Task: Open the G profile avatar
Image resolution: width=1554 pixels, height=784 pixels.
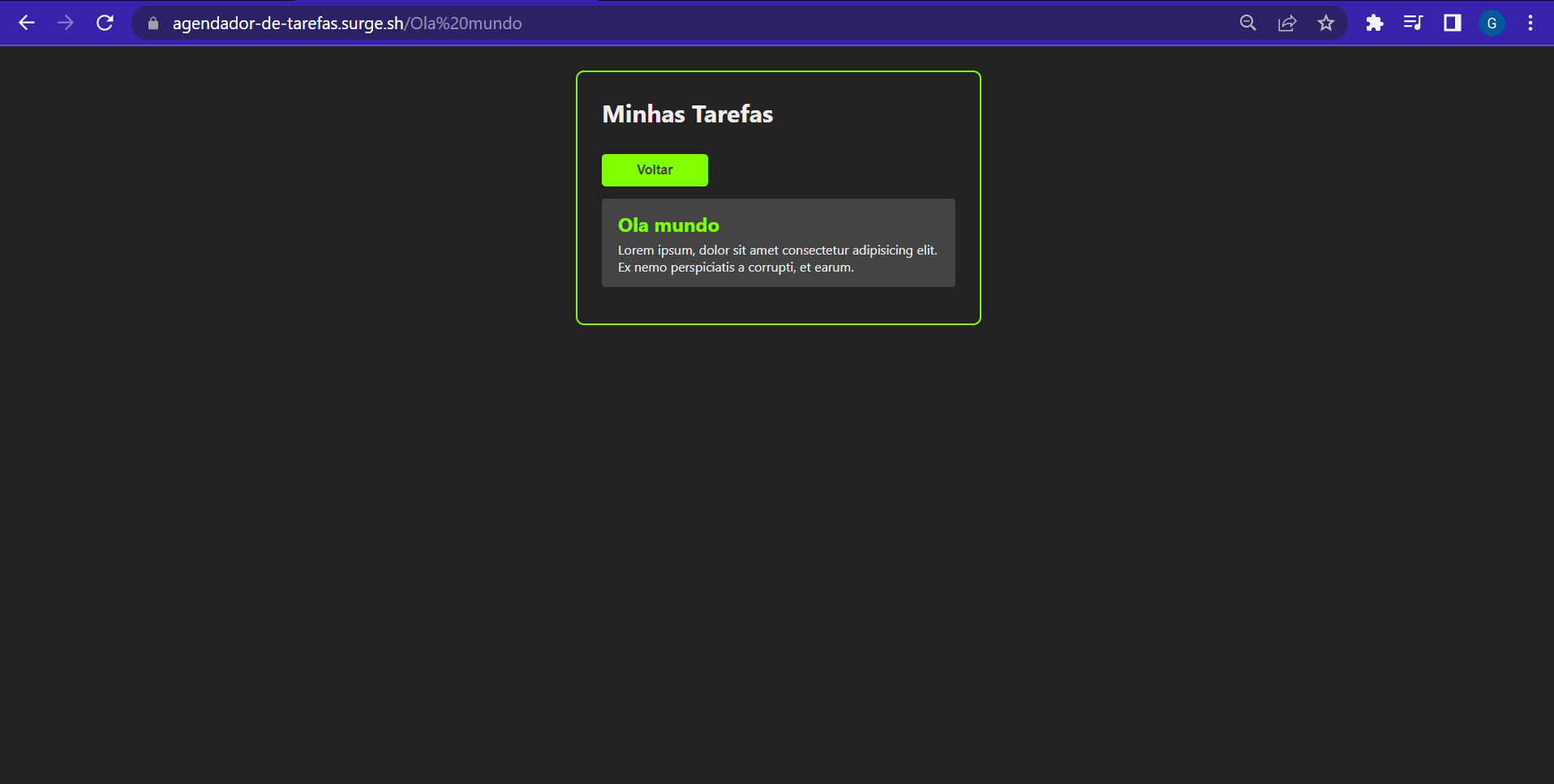Action: pos(1492,24)
